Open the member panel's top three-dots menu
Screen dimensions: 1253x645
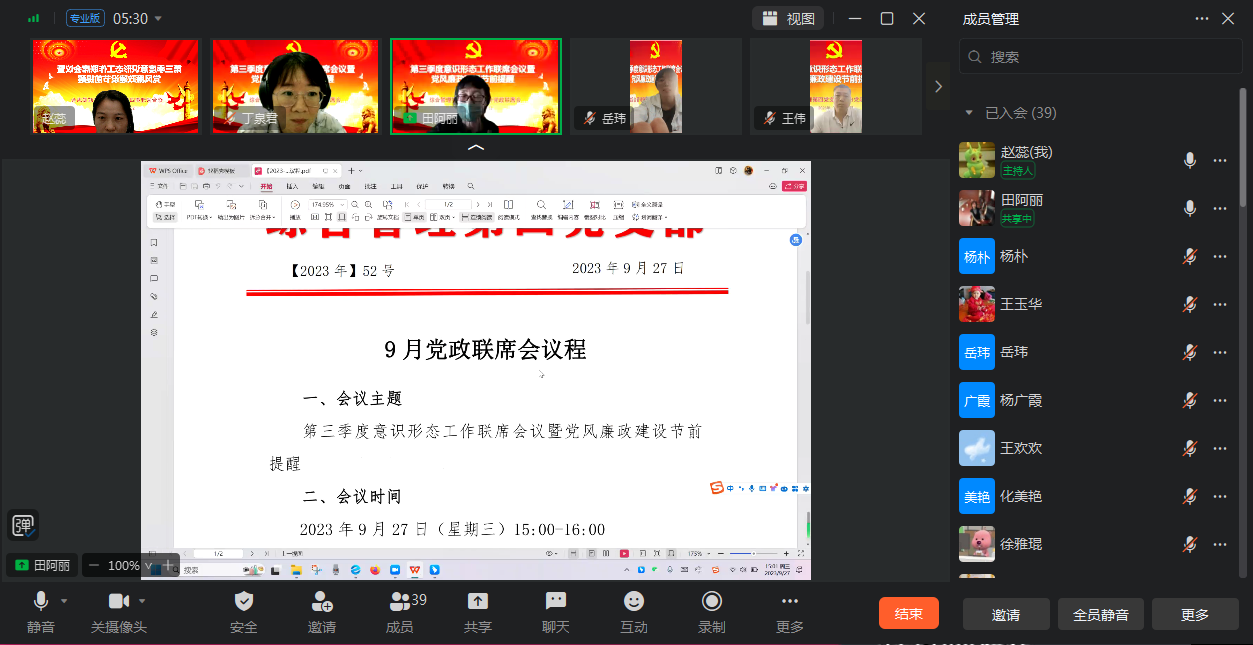[x=1202, y=18]
